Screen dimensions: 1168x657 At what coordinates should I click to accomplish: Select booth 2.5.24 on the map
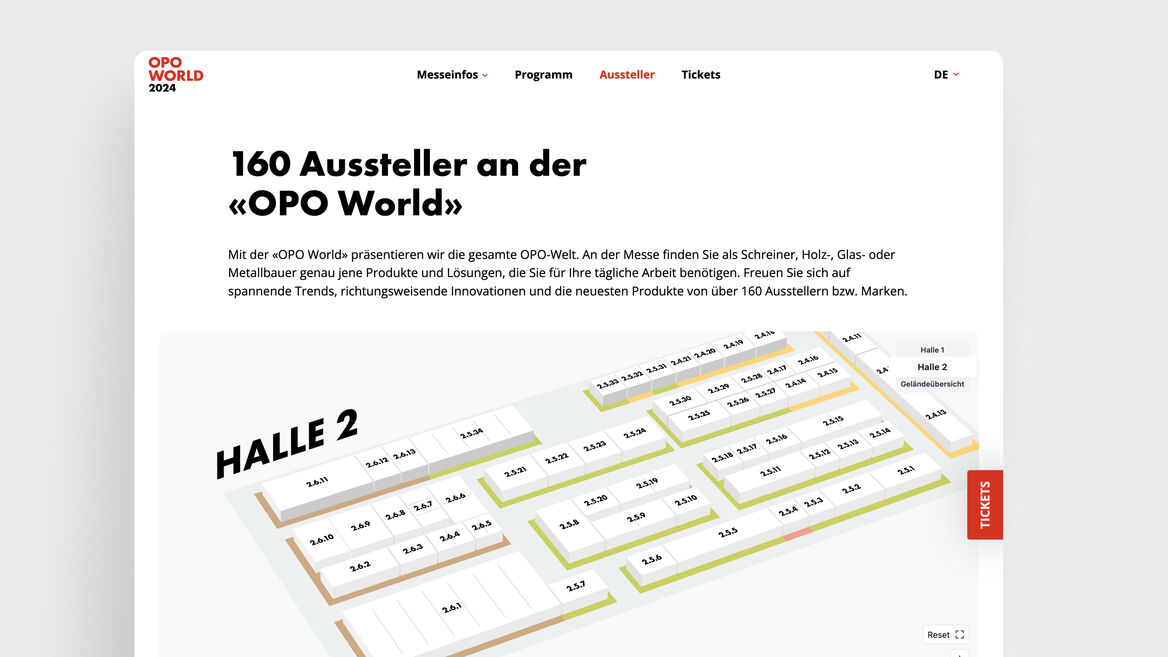click(x=635, y=434)
